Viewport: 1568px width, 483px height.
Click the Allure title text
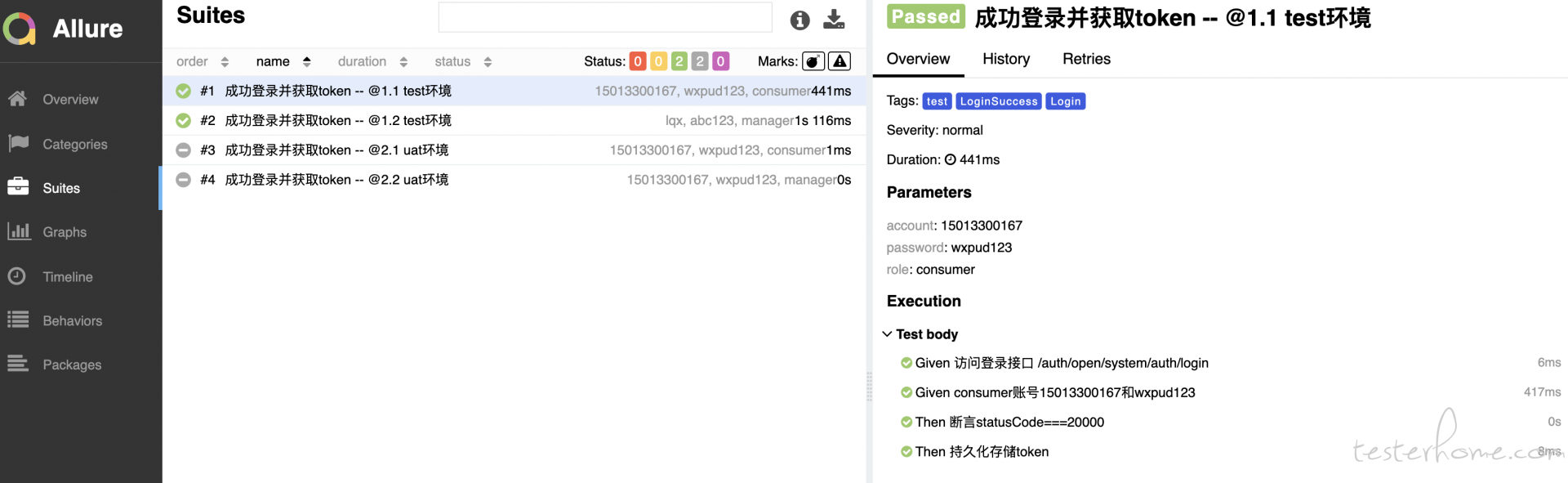[x=87, y=29]
